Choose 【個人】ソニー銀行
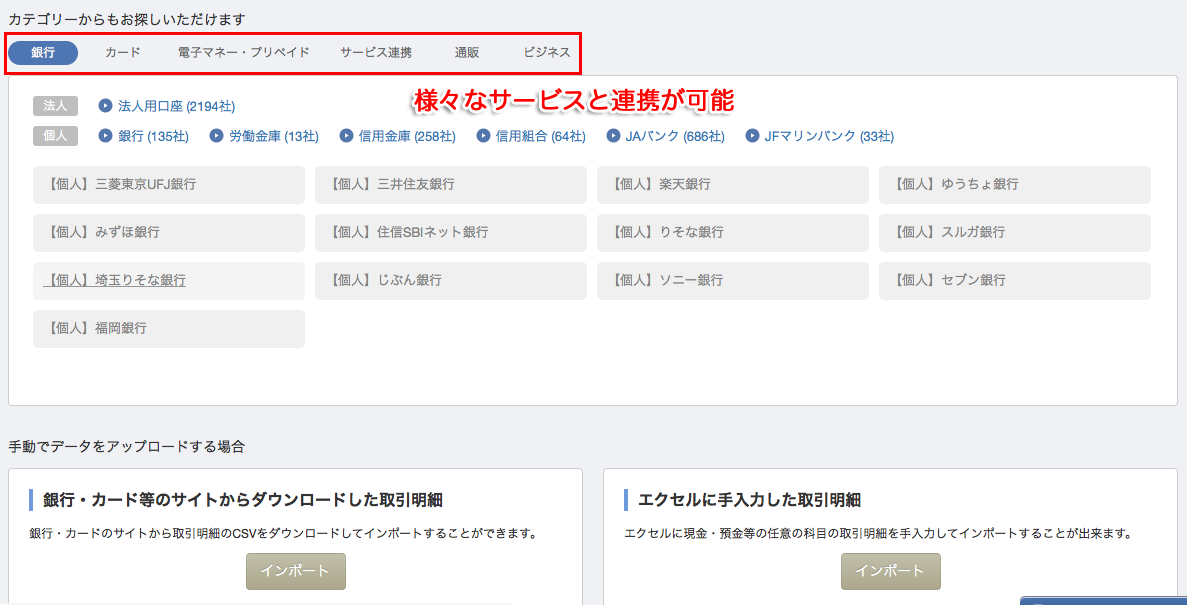This screenshot has height=605, width=1187. tap(733, 281)
